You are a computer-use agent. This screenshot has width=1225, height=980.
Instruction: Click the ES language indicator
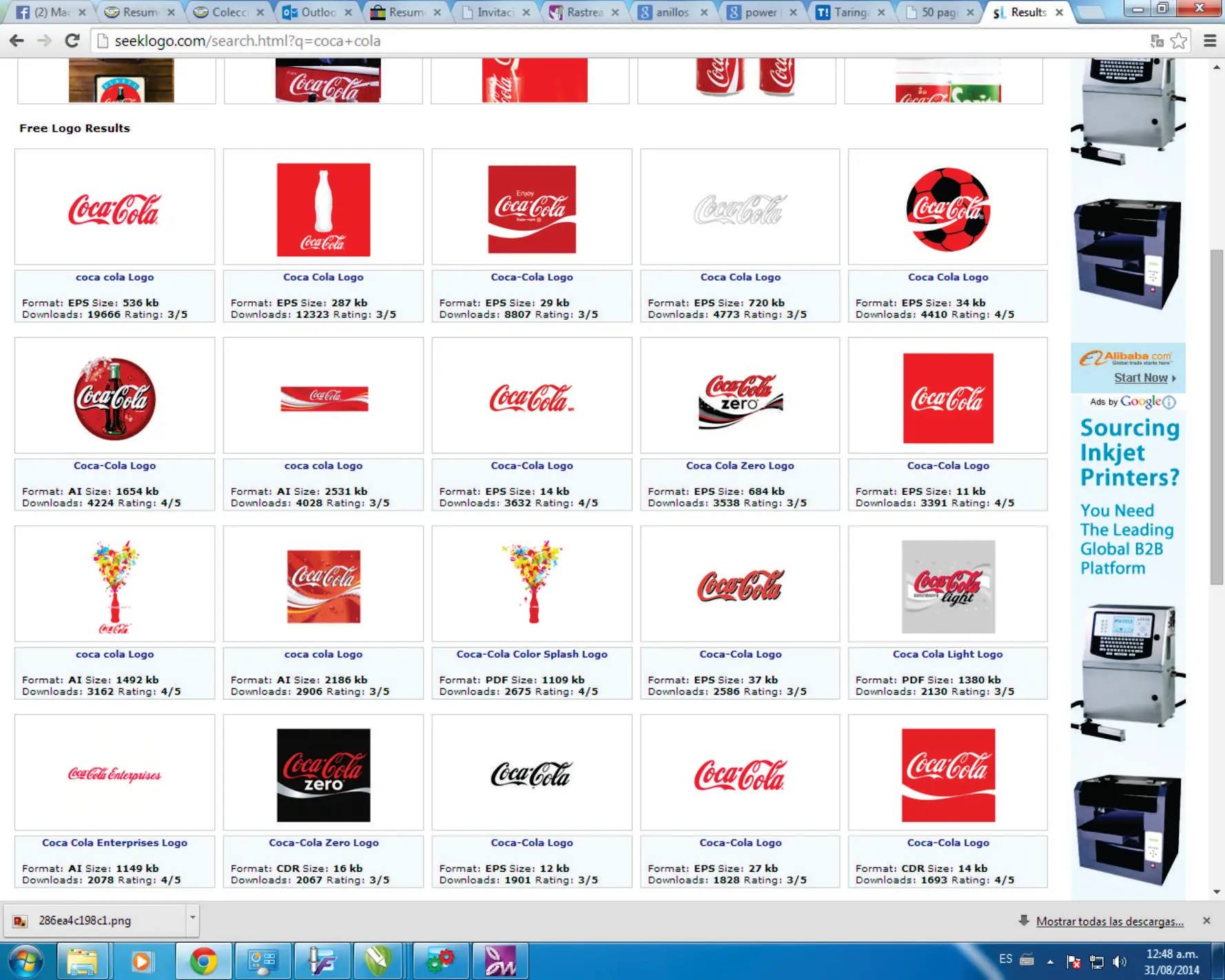1006,959
